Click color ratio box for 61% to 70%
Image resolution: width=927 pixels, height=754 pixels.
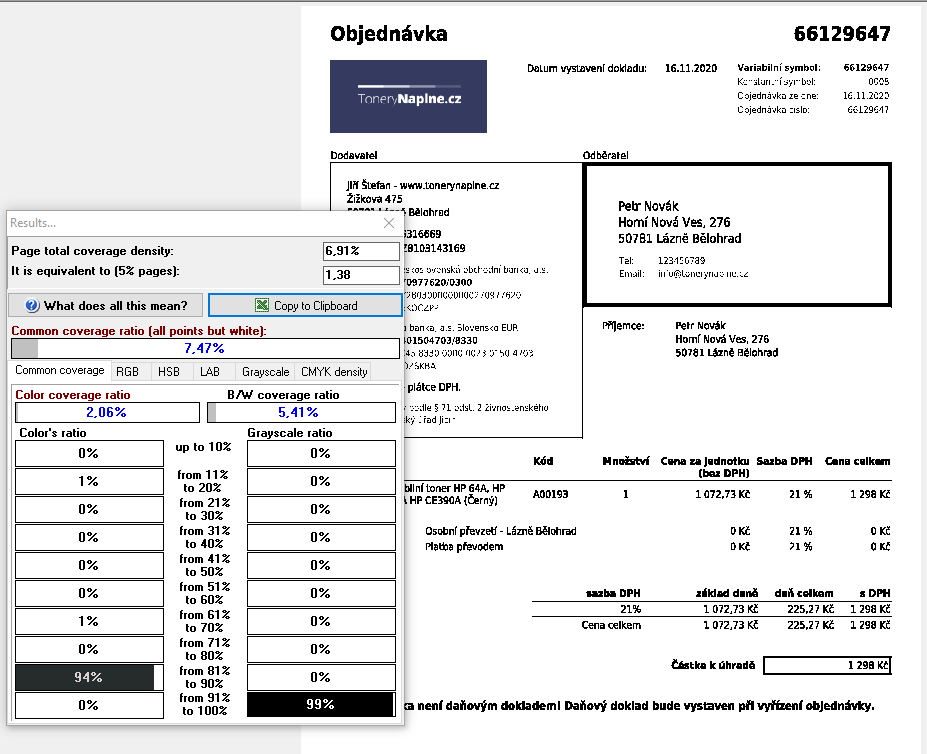click(x=89, y=622)
